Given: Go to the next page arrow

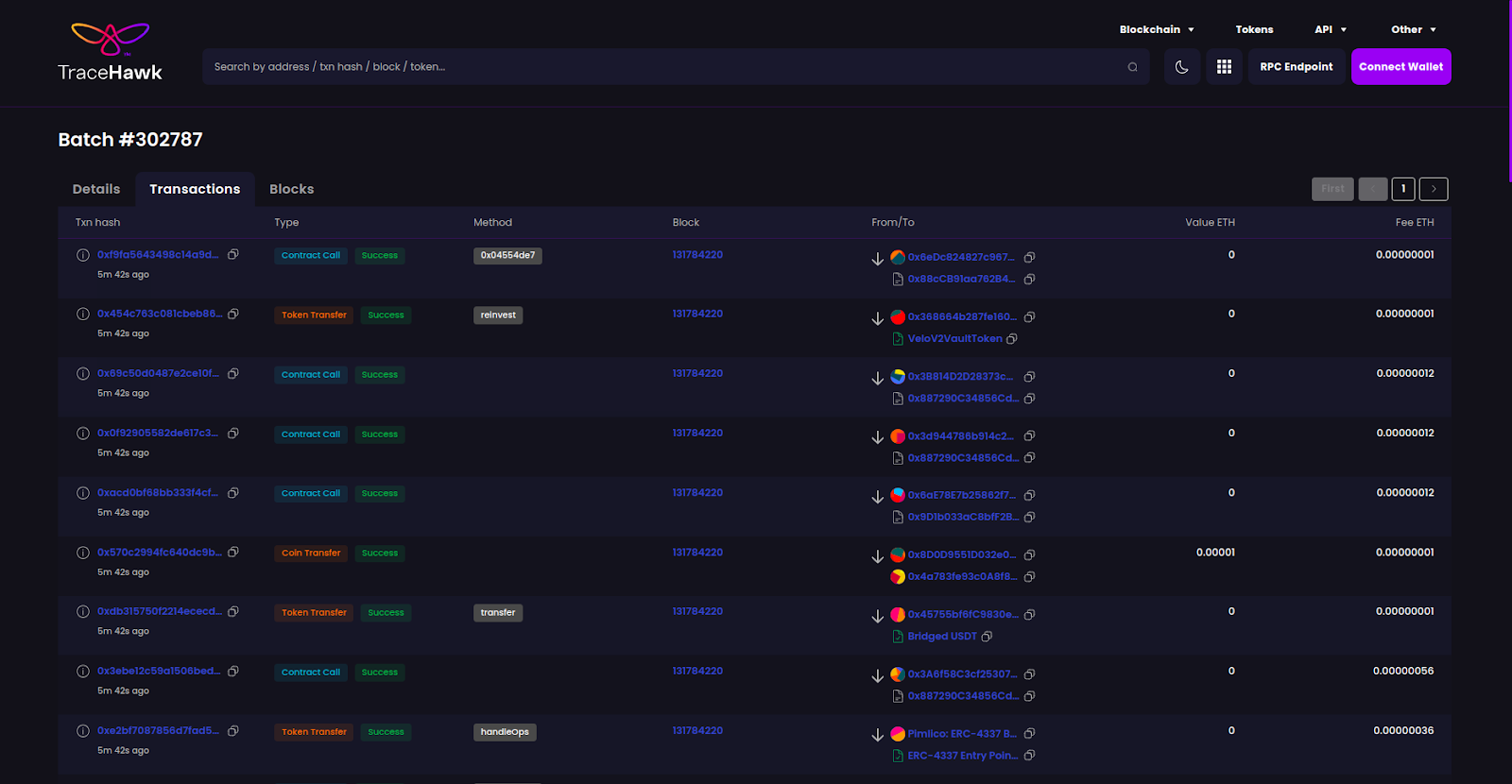Looking at the screenshot, I should pyautogui.click(x=1434, y=189).
